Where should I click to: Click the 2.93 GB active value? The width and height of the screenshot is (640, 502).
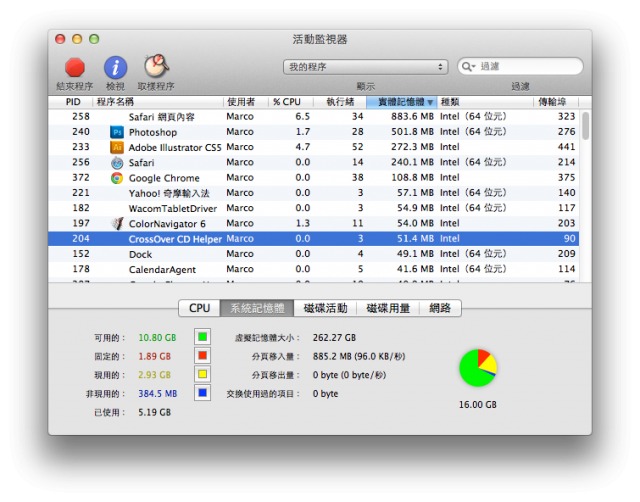point(154,375)
